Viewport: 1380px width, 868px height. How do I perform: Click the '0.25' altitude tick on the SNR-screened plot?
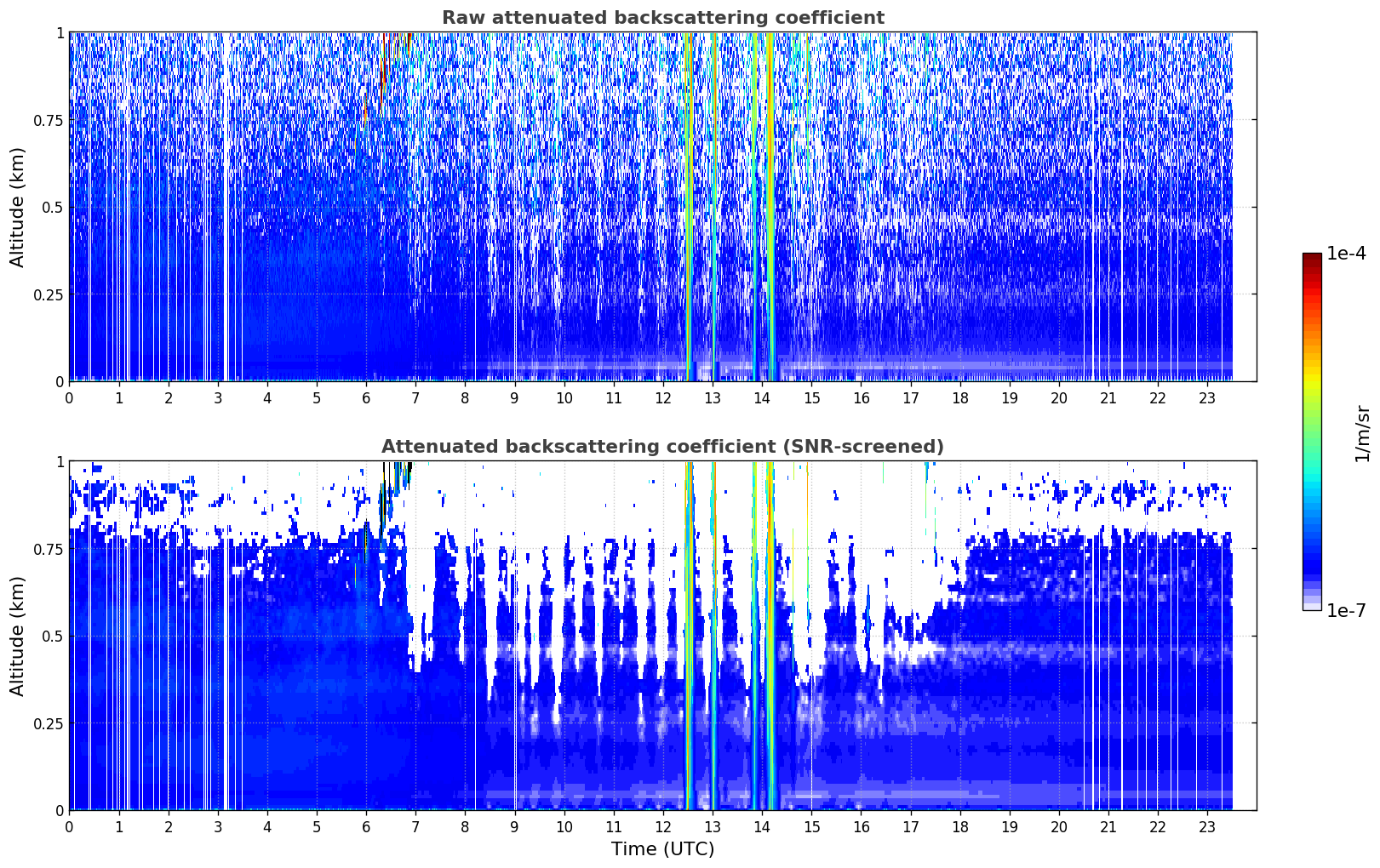coord(49,723)
